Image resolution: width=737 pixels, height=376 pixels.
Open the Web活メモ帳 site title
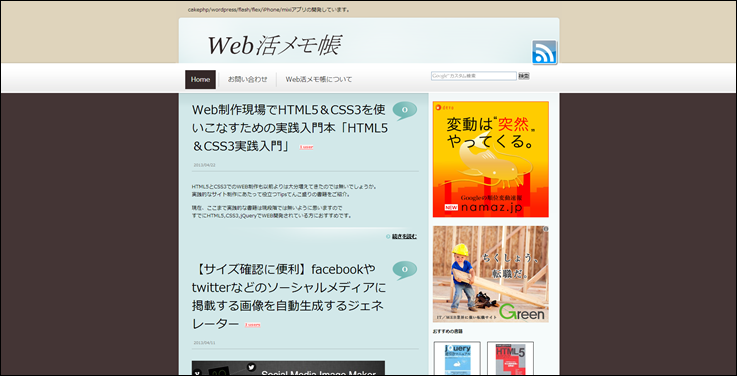[274, 46]
